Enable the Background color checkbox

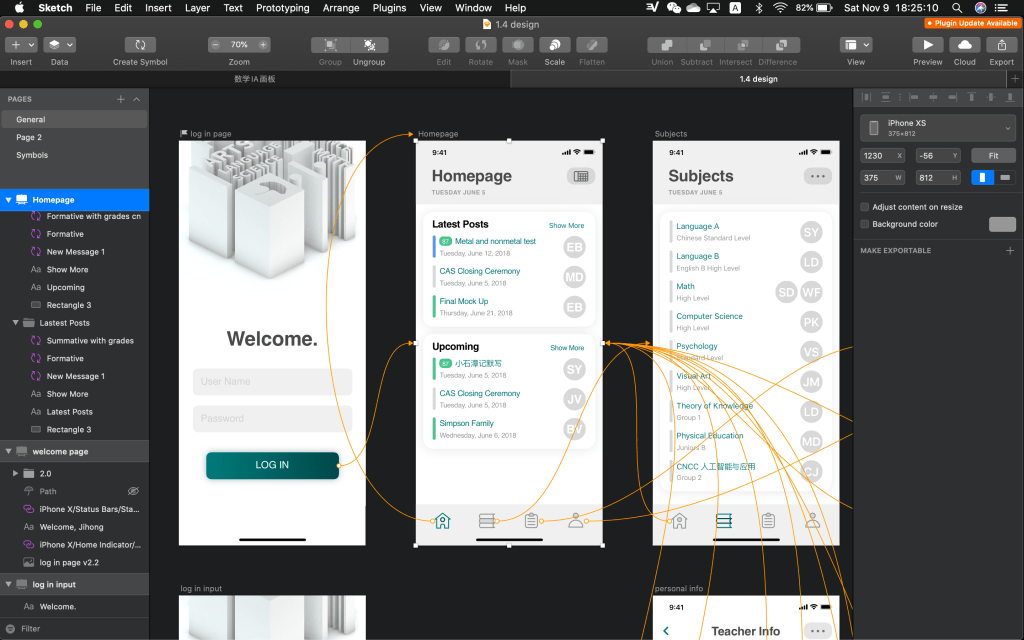[x=865, y=224]
